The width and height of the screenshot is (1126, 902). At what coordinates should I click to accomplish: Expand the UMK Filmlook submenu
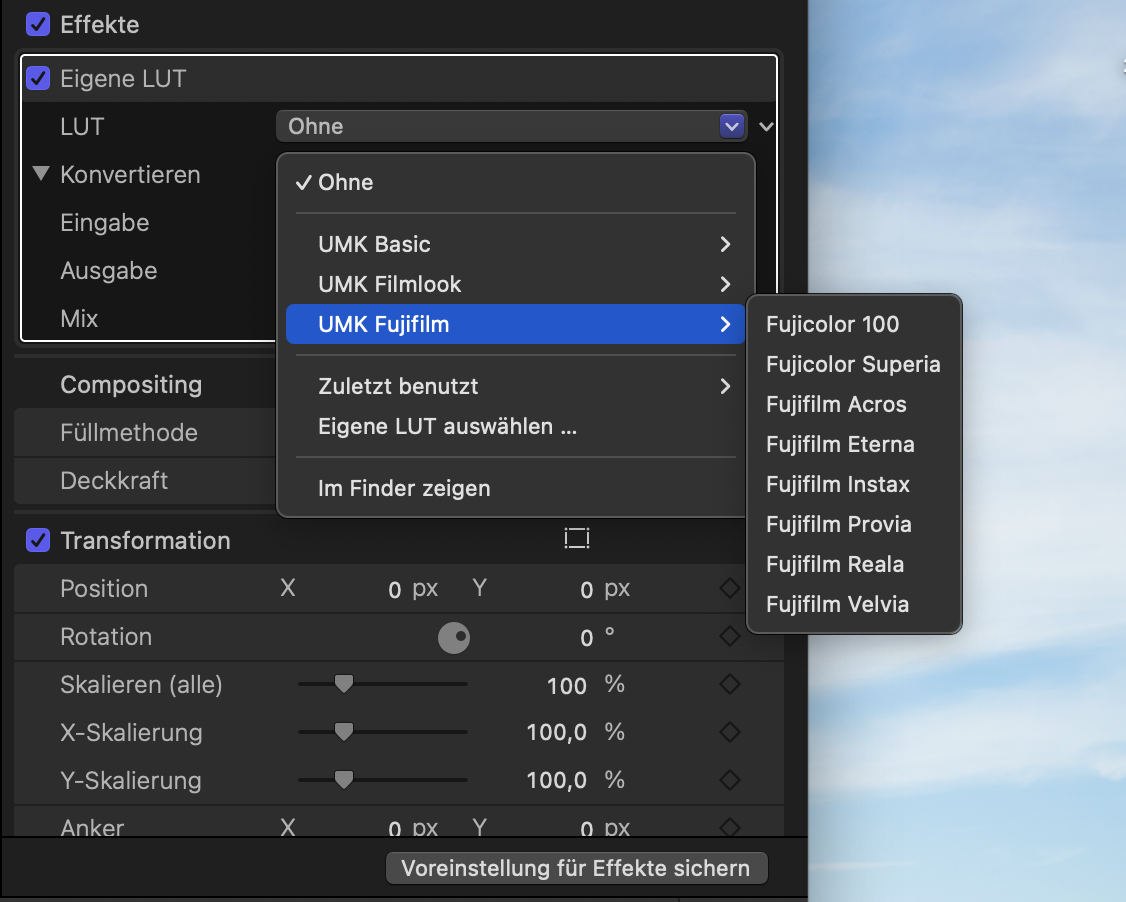[515, 284]
